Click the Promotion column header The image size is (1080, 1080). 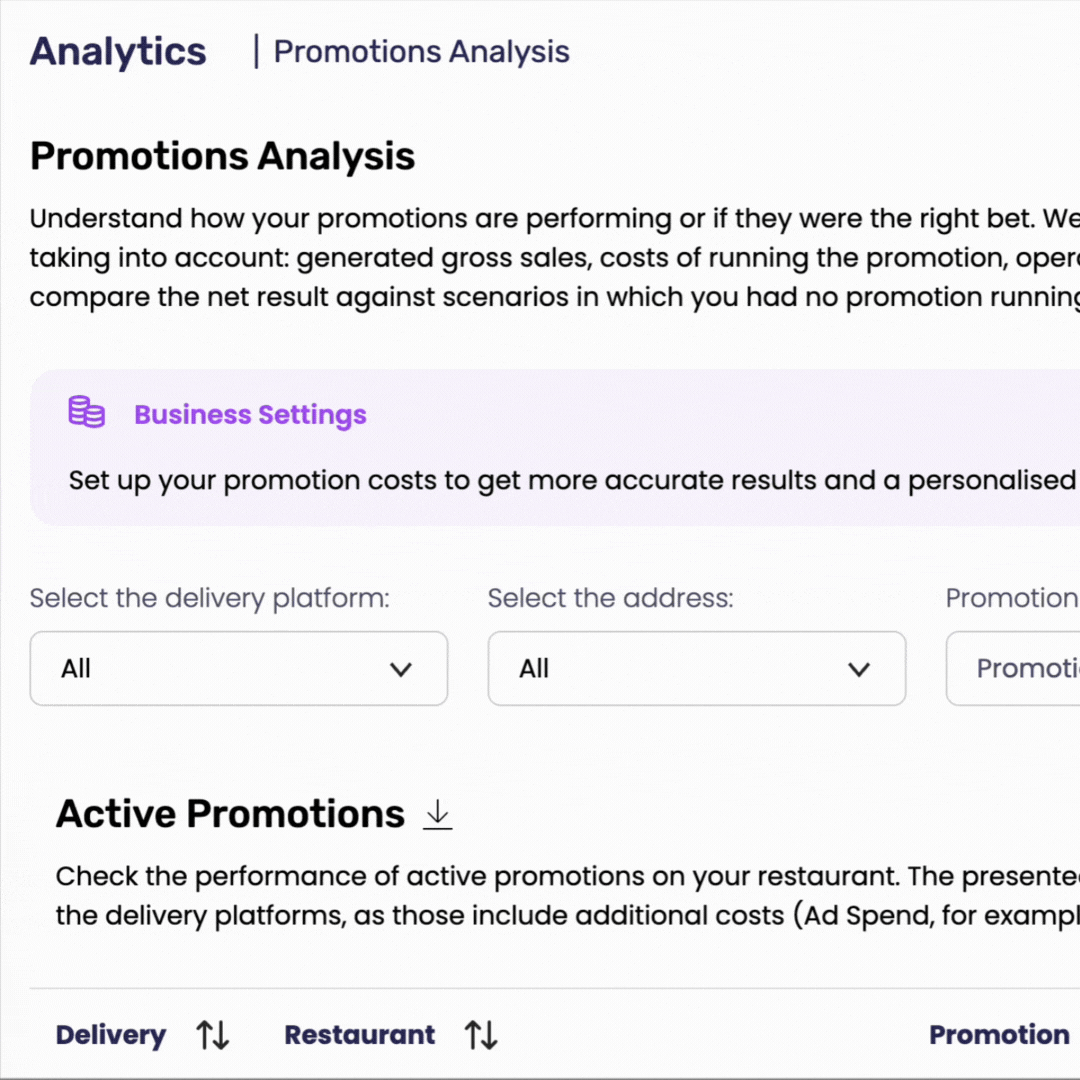pyautogui.click(x=999, y=1035)
